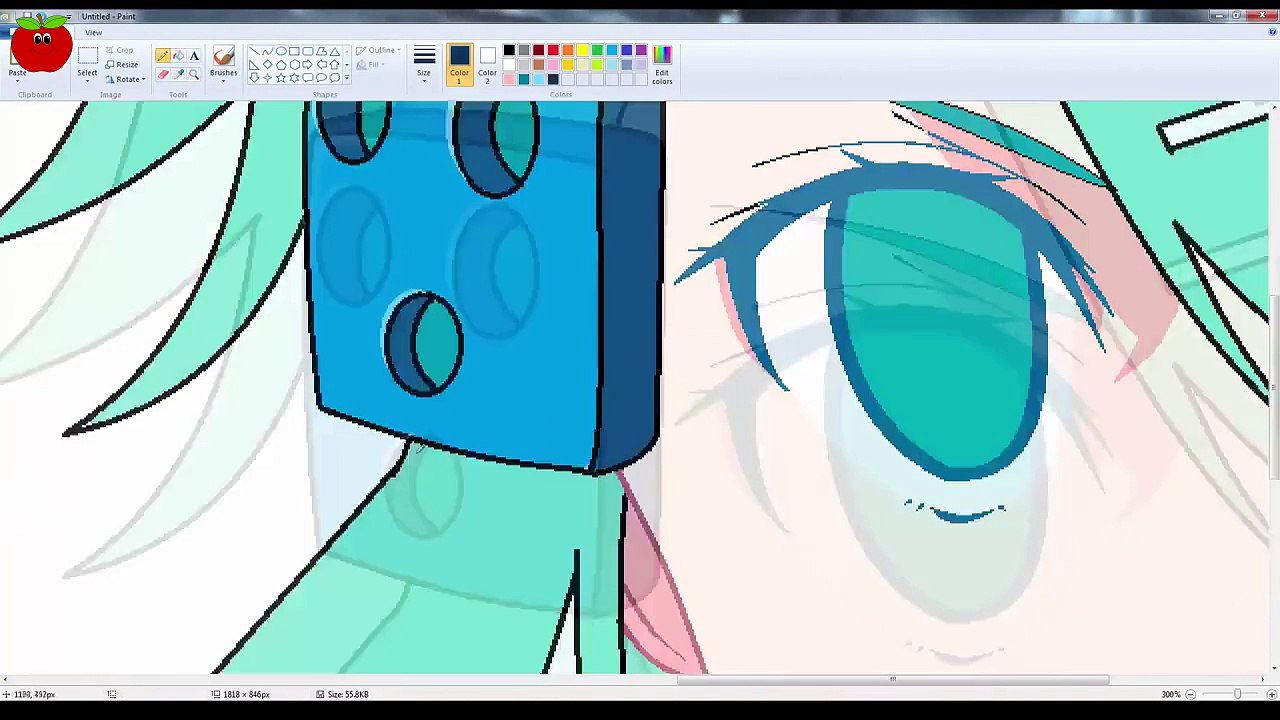1280x720 pixels.
Task: Choose the Left arrow shape
Action: tap(321, 65)
